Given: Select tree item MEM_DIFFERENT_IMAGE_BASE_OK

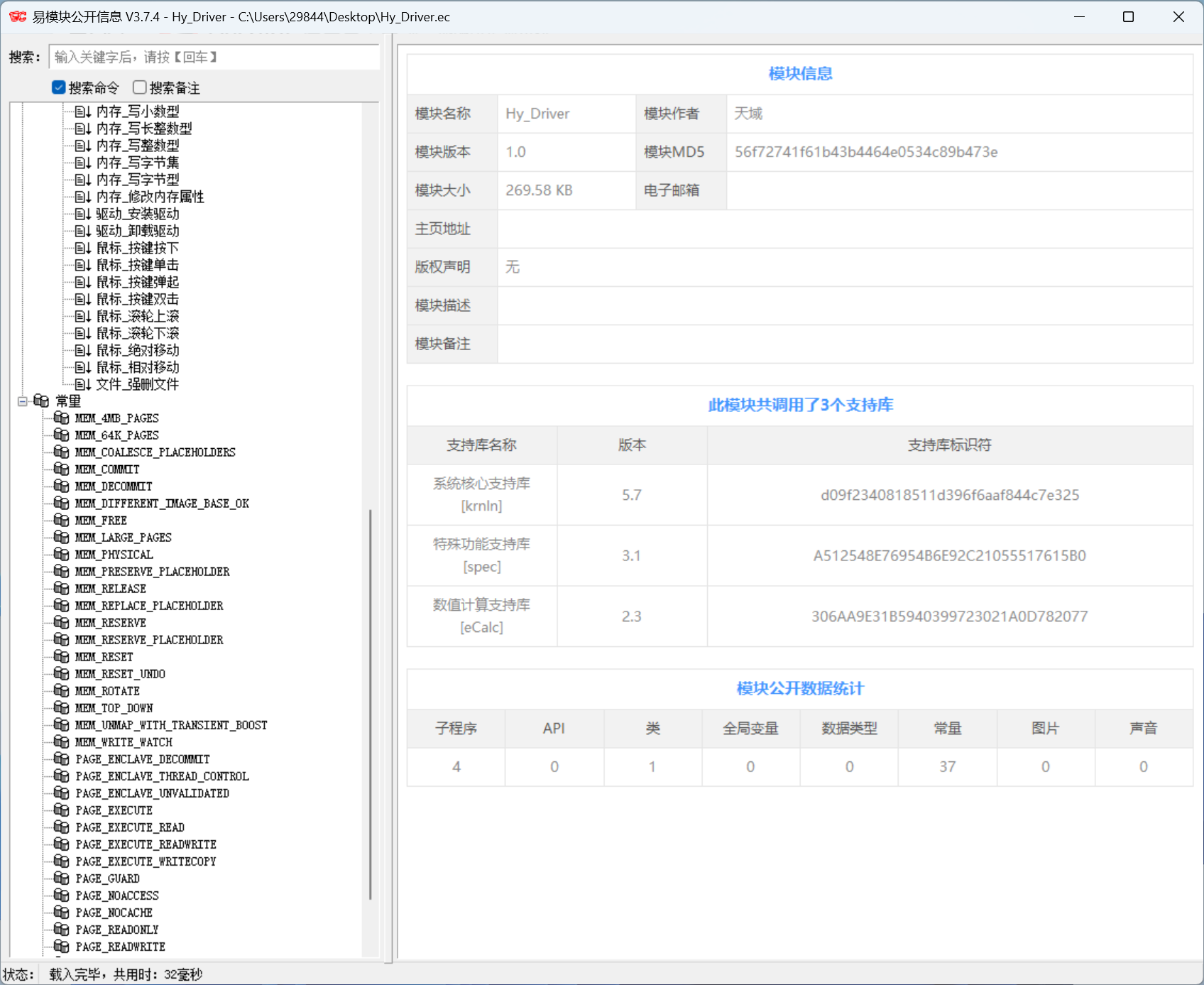Looking at the screenshot, I should 163,504.
